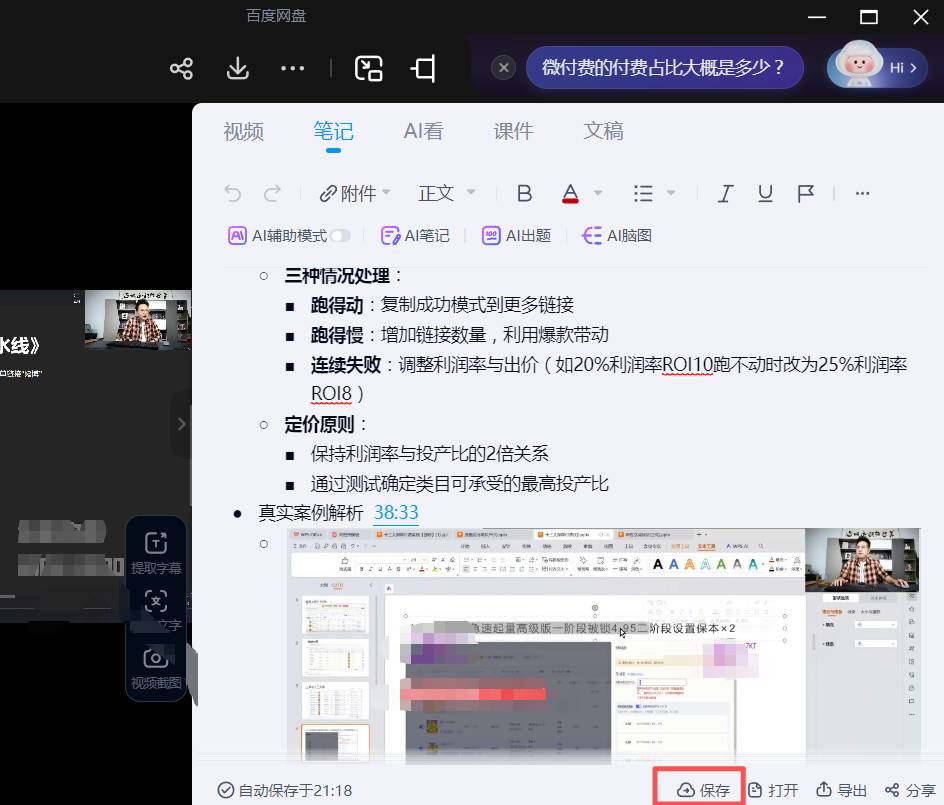Click 提取字幕 to extract subtitles

155,551
